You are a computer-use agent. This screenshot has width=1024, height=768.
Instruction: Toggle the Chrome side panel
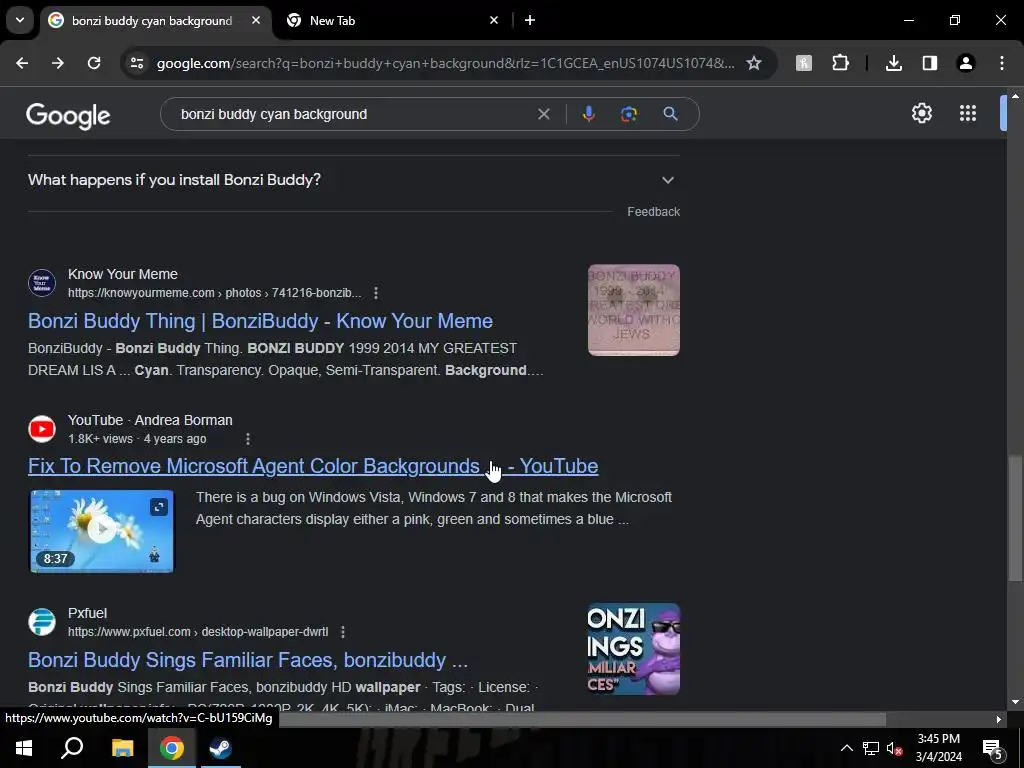[930, 63]
